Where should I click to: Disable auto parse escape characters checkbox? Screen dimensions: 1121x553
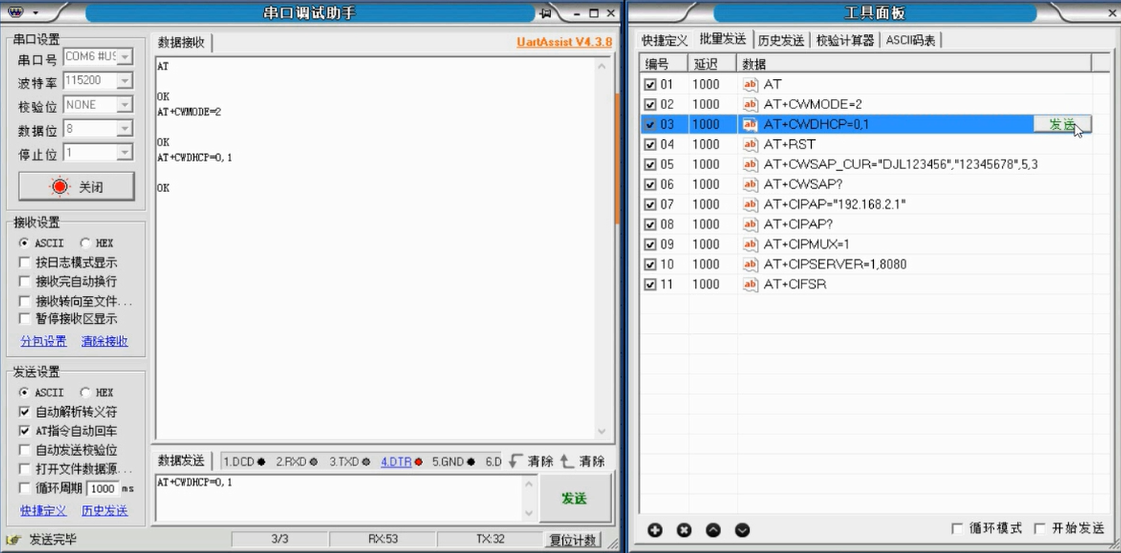tap(24, 412)
